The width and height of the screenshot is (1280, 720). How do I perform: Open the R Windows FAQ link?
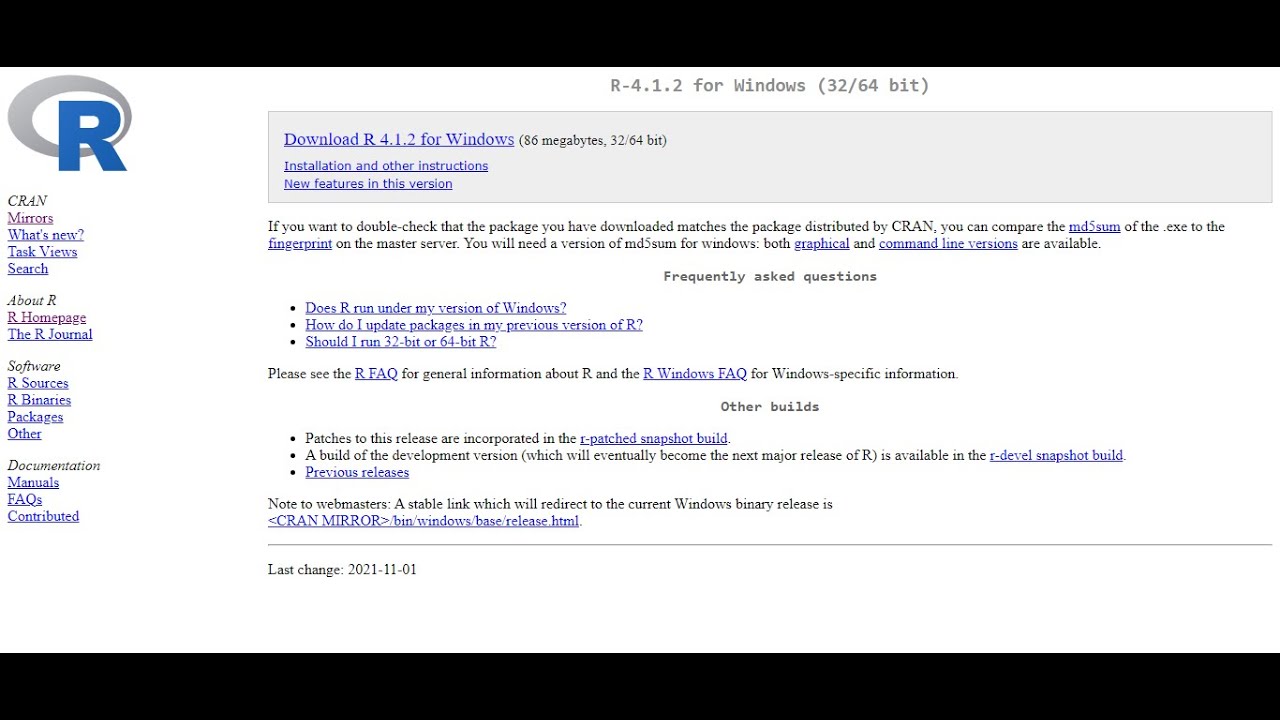pyautogui.click(x=695, y=374)
